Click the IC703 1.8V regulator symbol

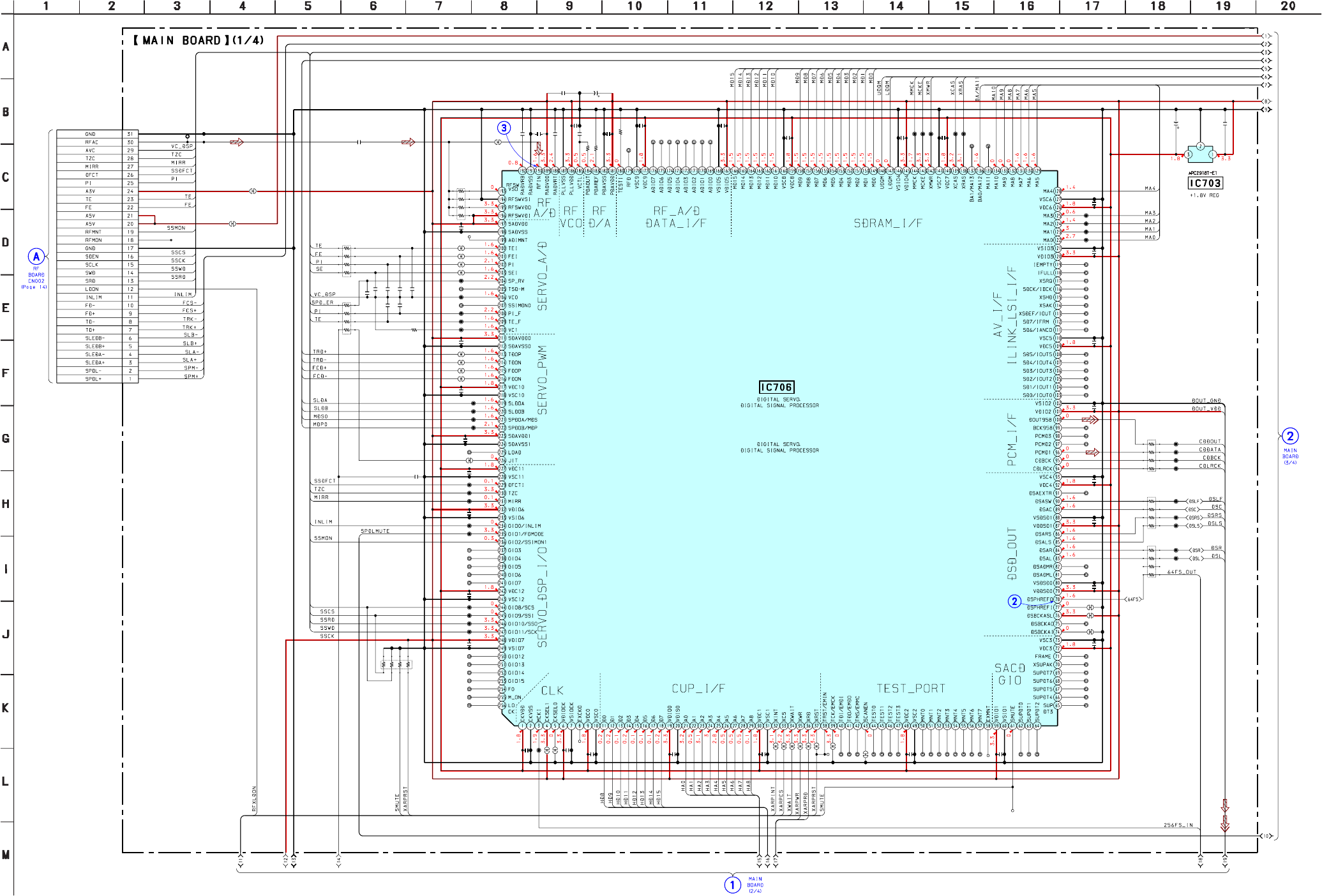pyautogui.click(x=1200, y=154)
